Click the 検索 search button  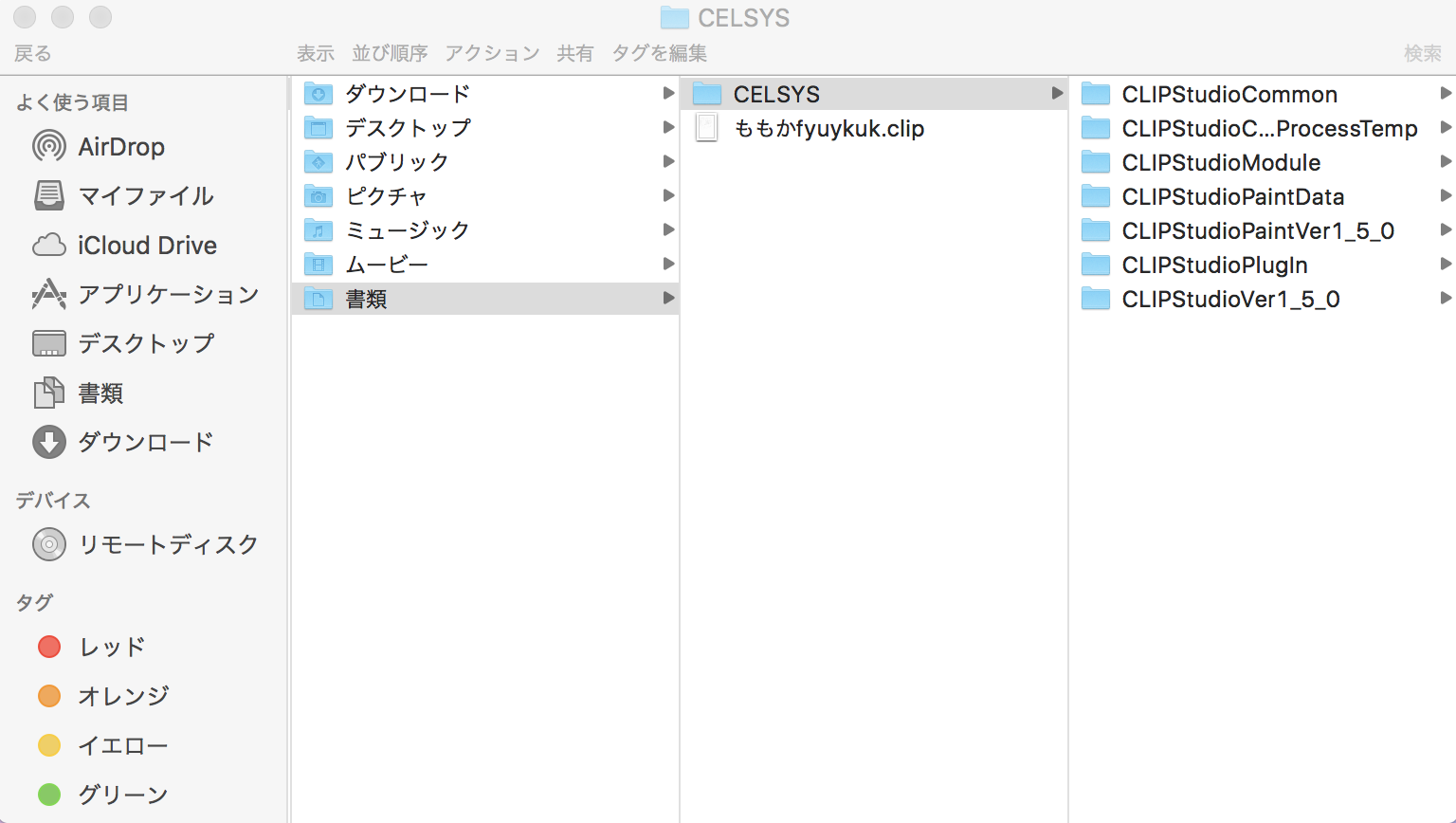pos(1423,53)
